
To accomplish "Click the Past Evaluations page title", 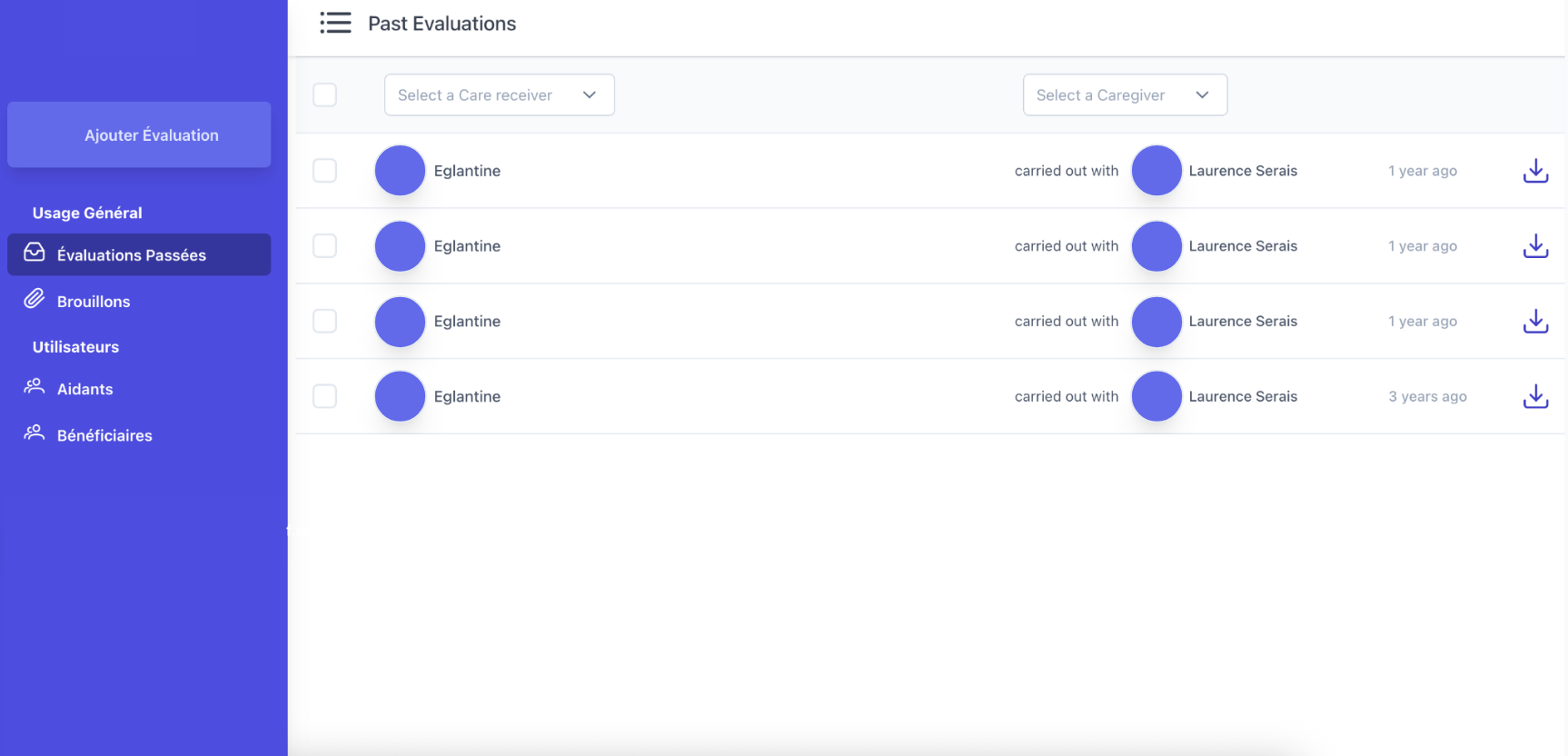I will [442, 24].
